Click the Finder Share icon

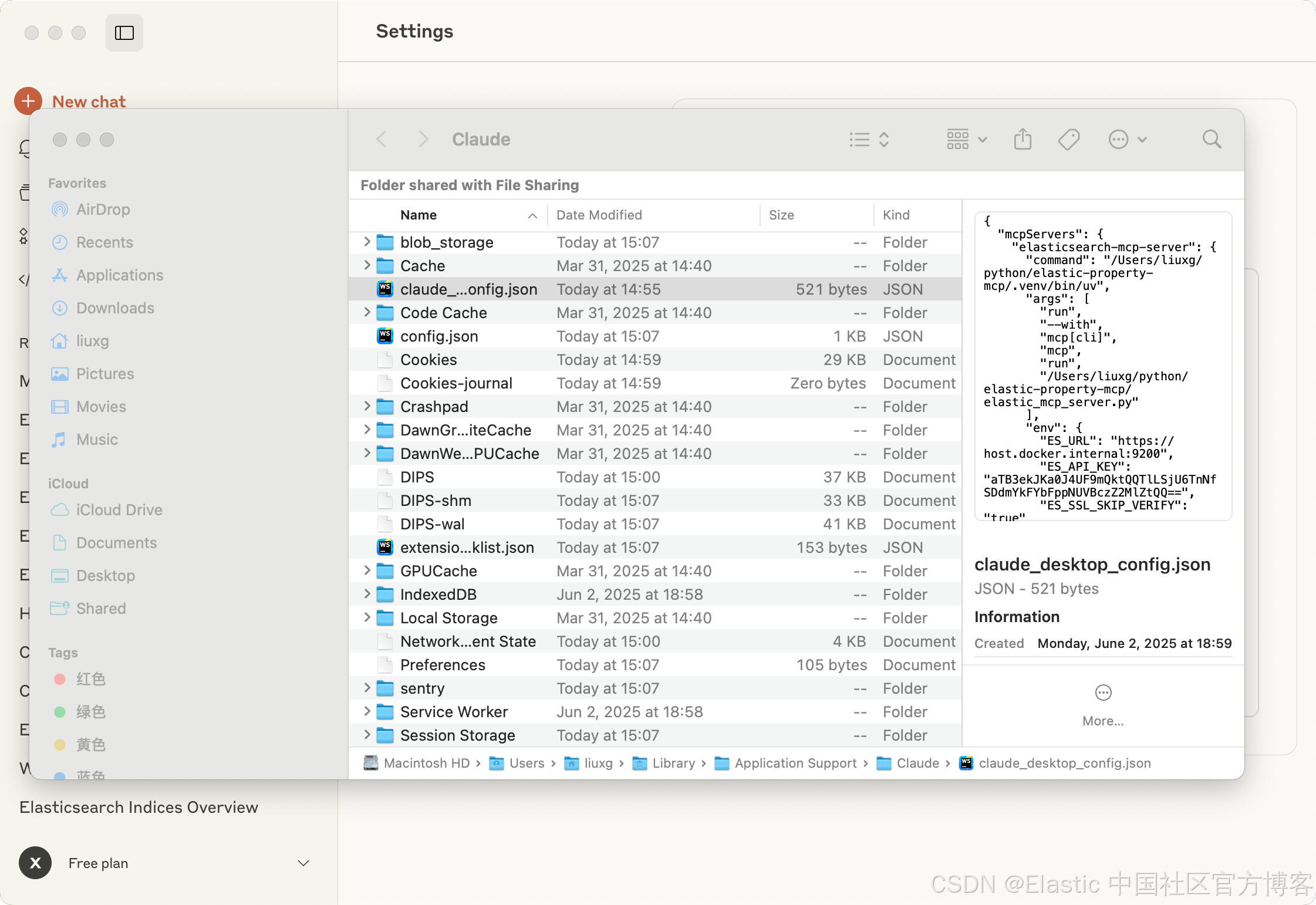(1023, 140)
